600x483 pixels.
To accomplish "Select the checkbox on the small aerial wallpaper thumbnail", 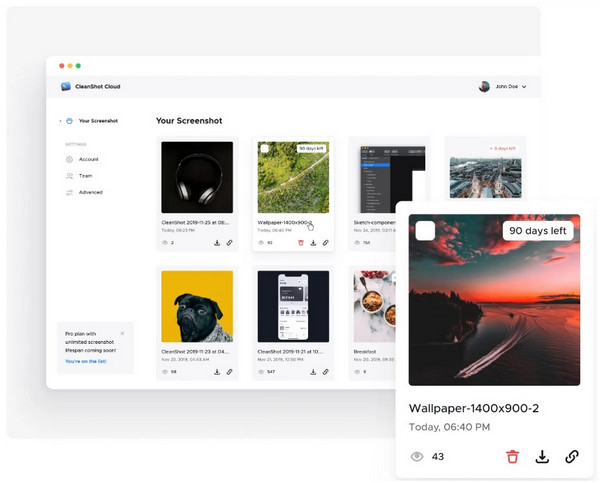I will coord(264,149).
